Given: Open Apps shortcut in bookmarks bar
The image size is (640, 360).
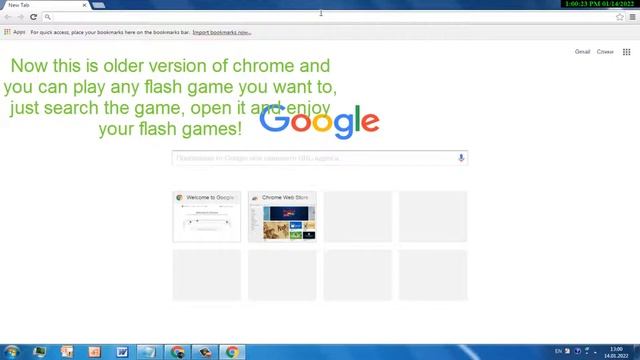Looking at the screenshot, I should coord(15,32).
